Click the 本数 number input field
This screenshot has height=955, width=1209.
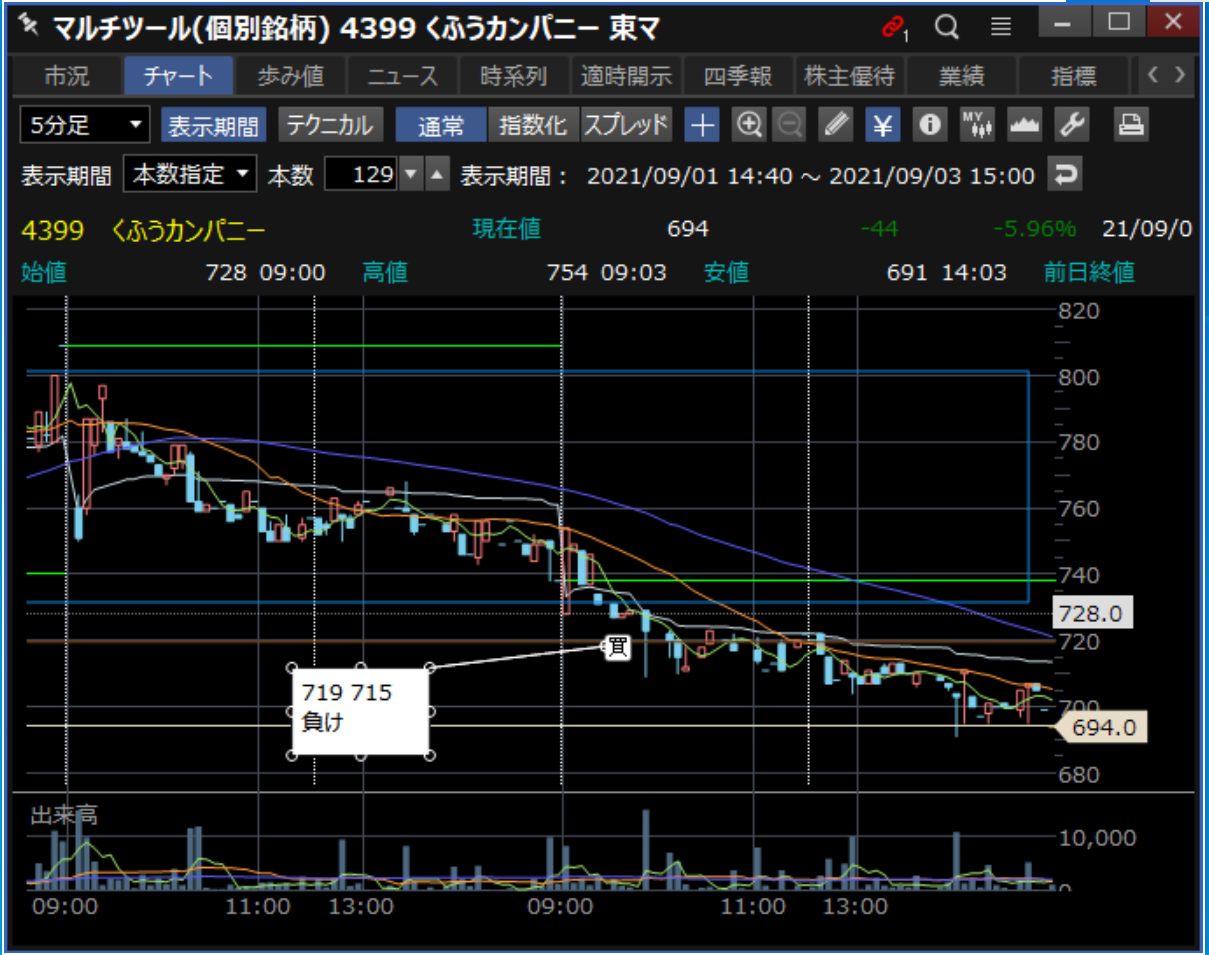pos(362,176)
